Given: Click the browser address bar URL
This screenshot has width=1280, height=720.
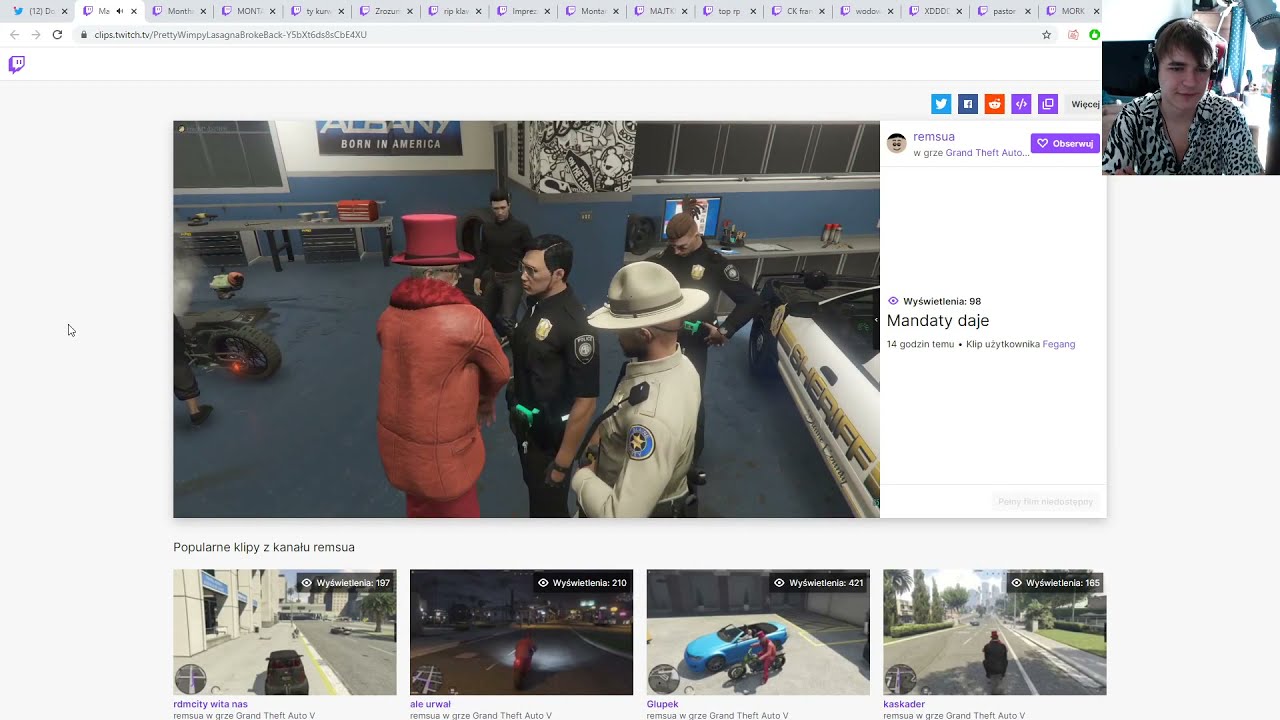Looking at the screenshot, I should coord(231,34).
